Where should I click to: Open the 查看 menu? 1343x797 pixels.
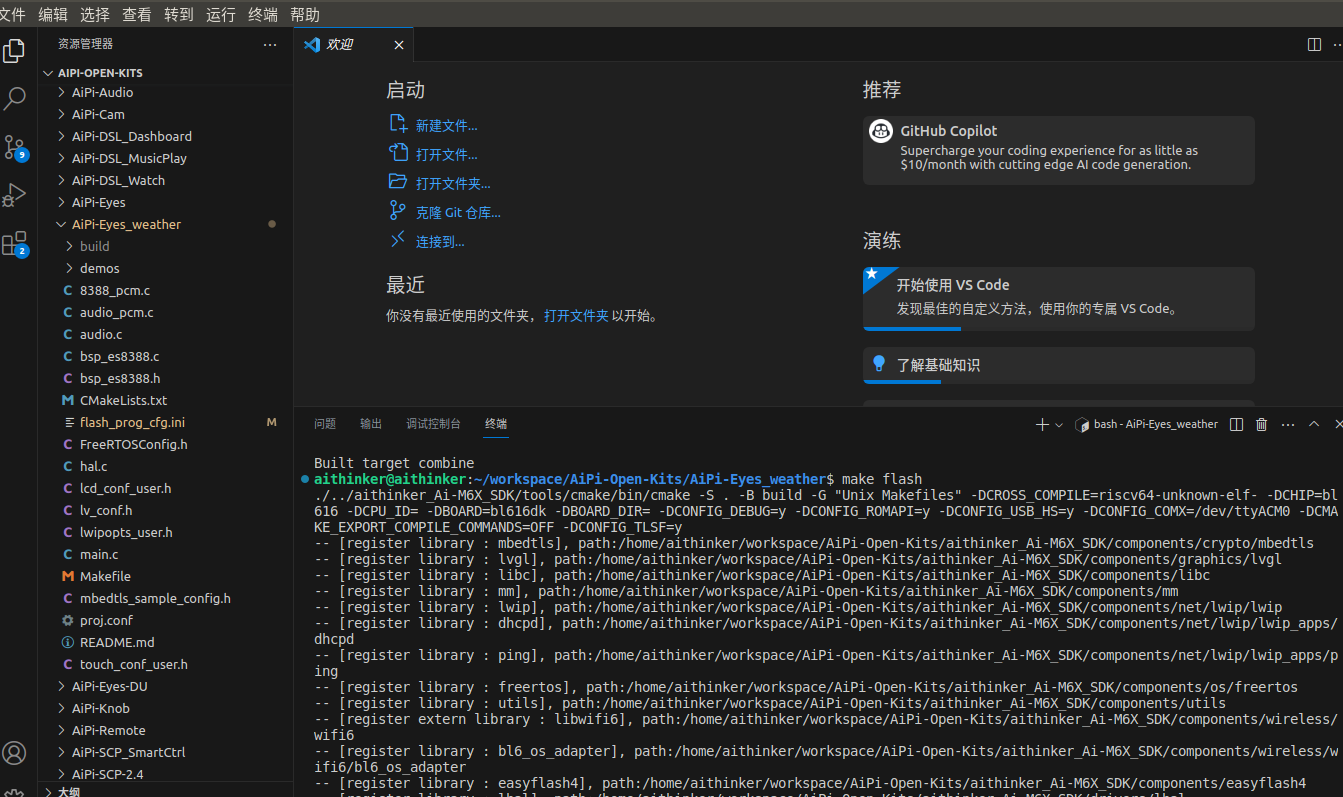[x=137, y=14]
